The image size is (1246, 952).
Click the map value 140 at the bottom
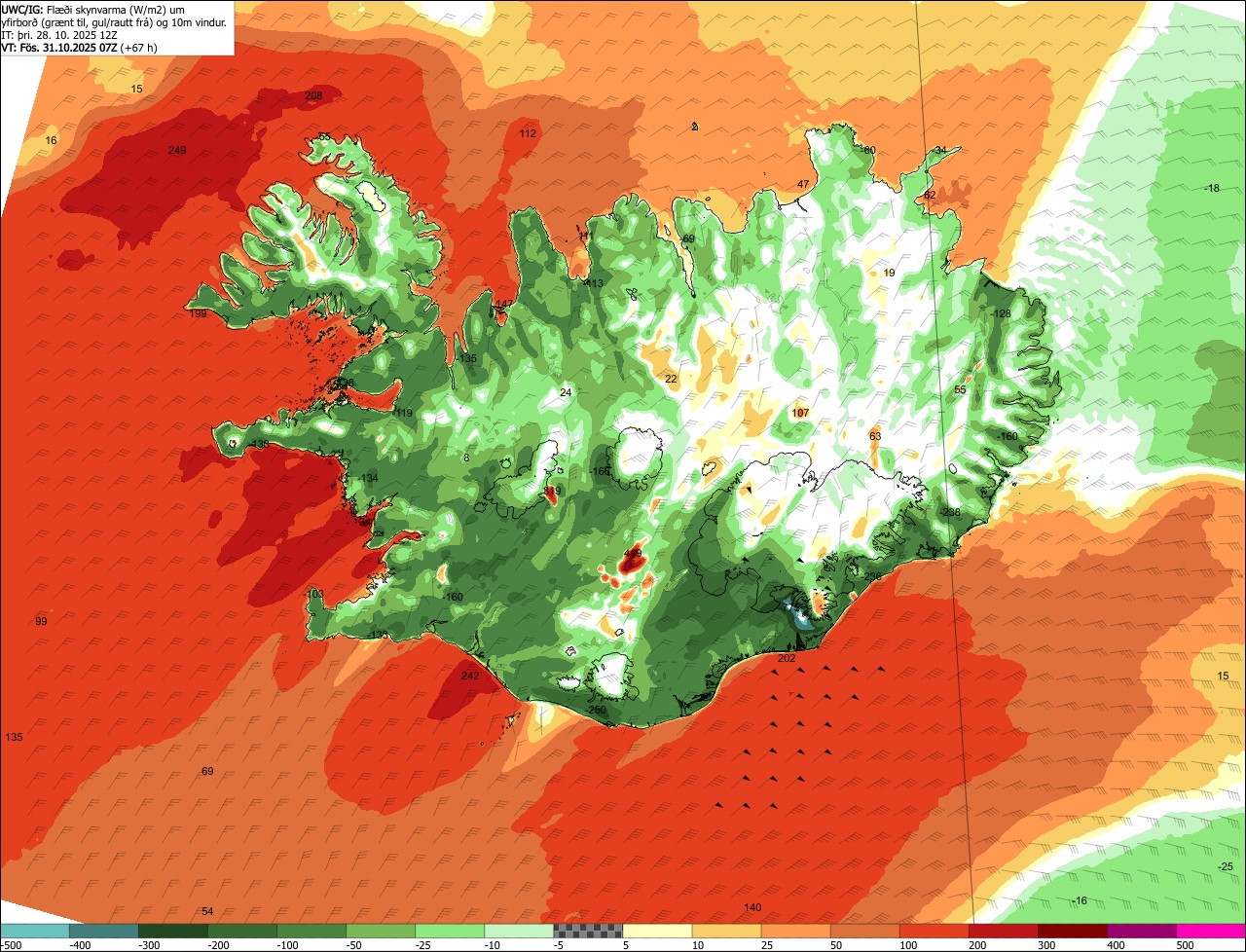click(x=752, y=907)
